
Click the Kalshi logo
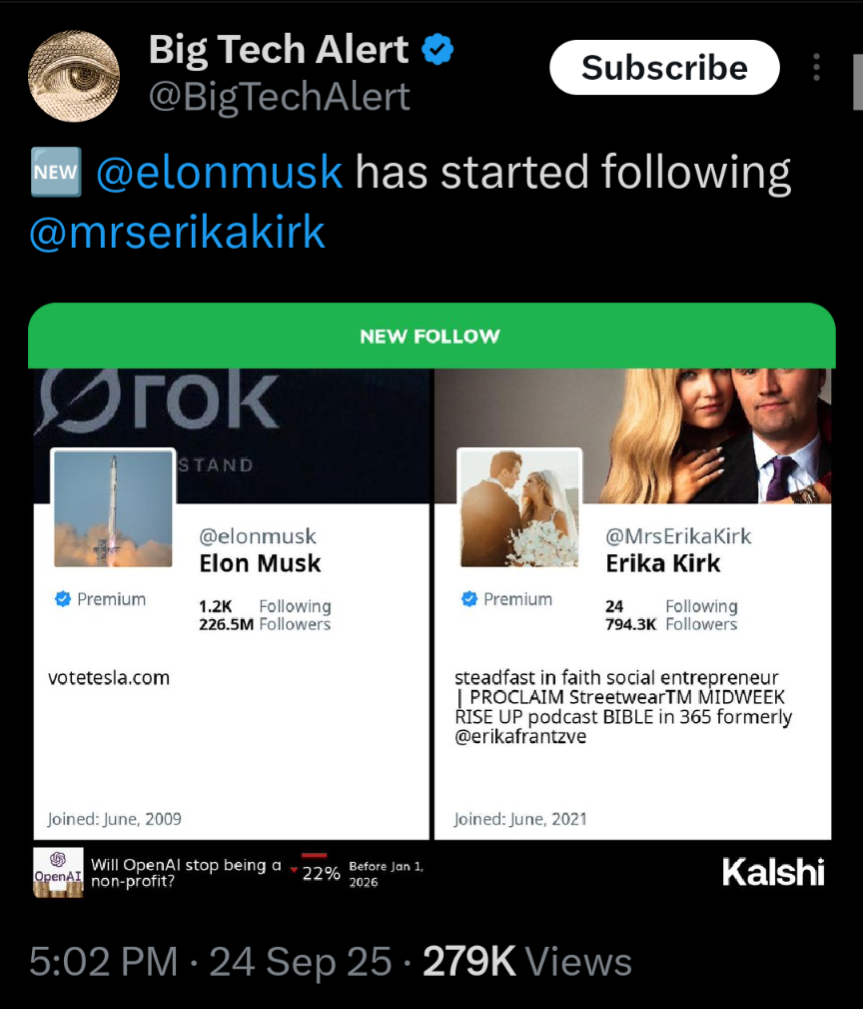tap(773, 872)
